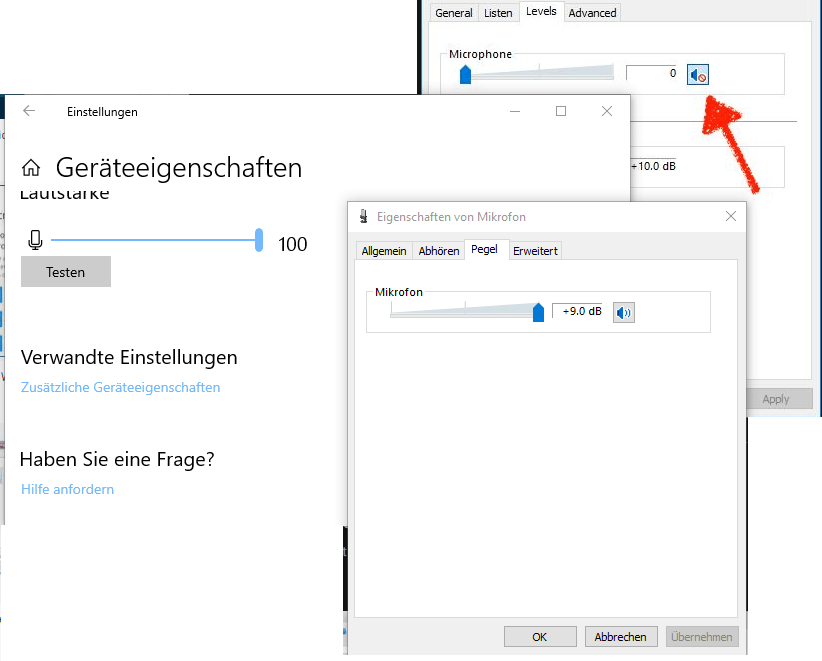The height and width of the screenshot is (661, 822).
Task: Open the Abhören tab
Action: click(438, 250)
